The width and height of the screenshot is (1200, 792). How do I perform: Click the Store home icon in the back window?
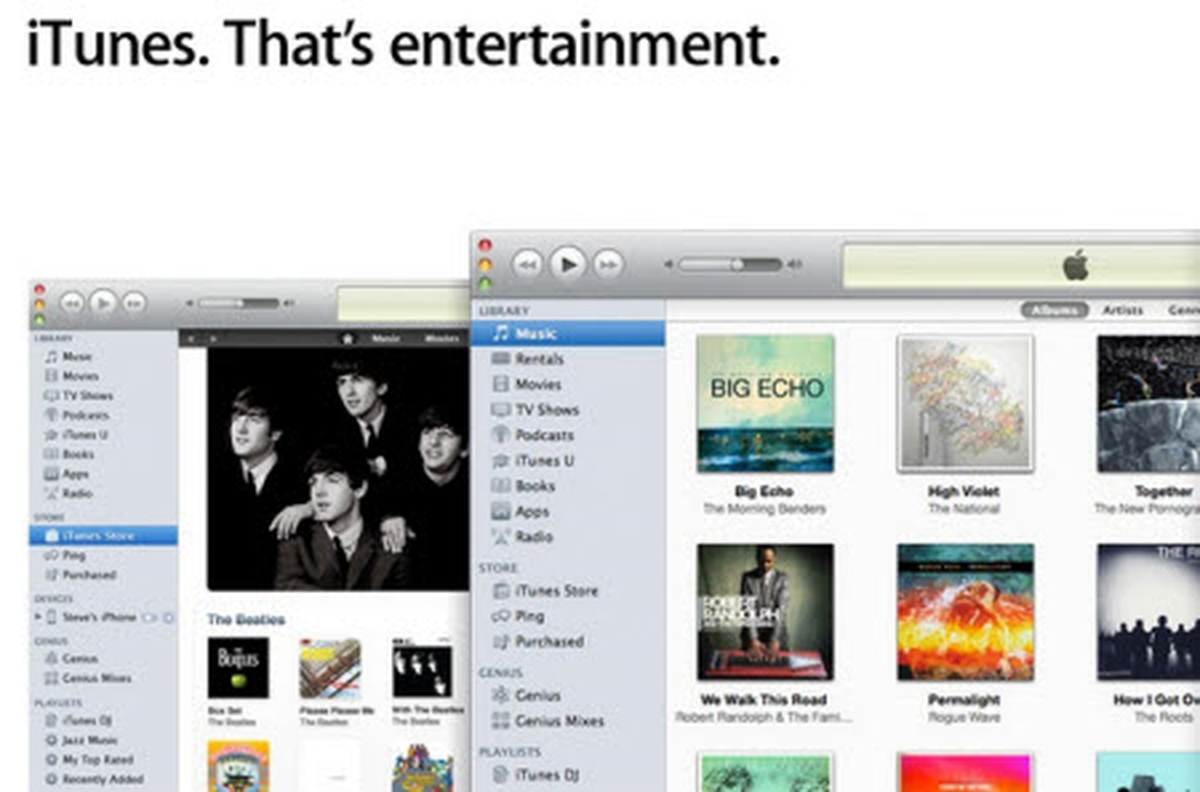(349, 338)
